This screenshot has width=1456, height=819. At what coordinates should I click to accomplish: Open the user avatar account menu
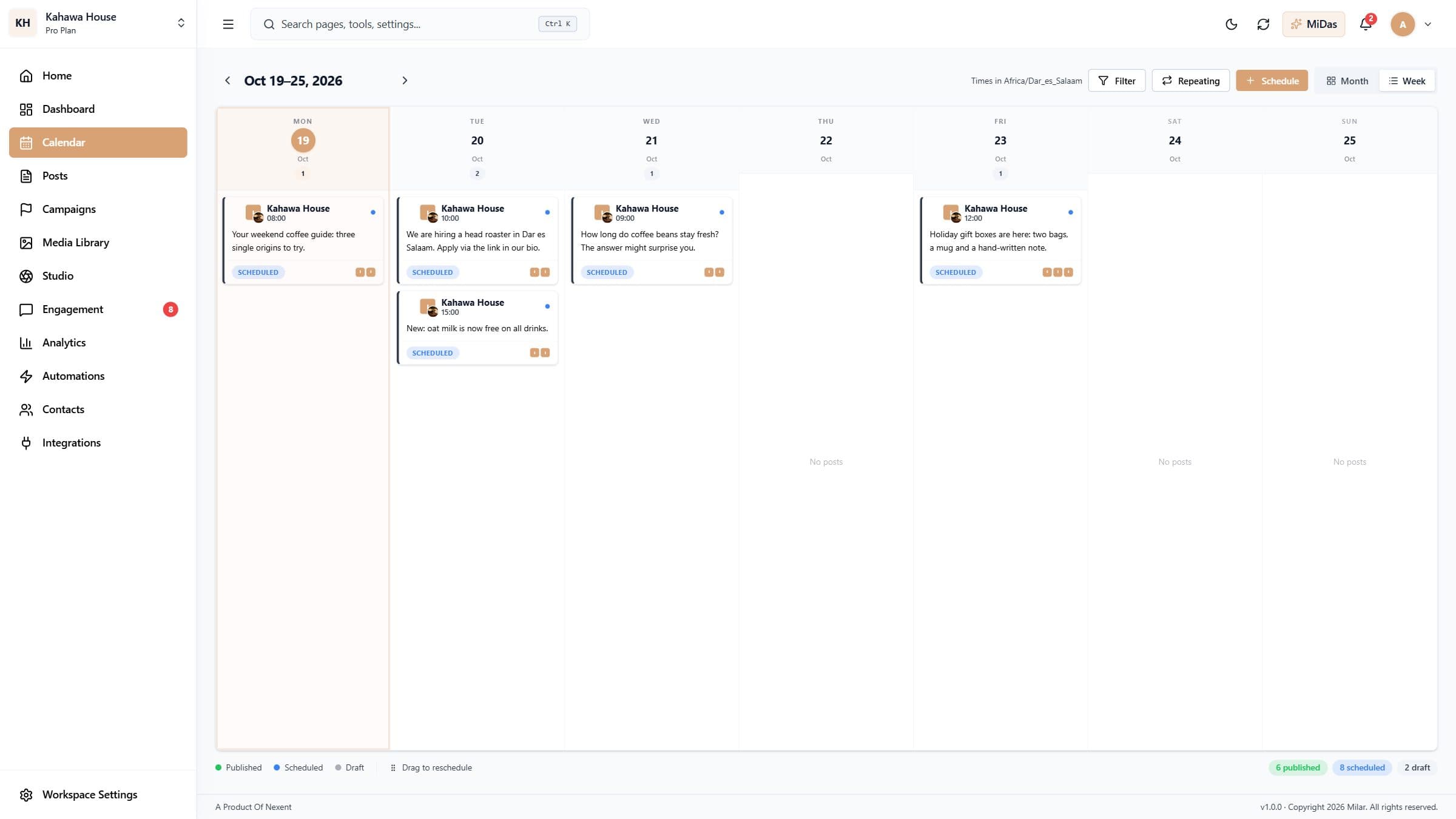pos(1411,24)
